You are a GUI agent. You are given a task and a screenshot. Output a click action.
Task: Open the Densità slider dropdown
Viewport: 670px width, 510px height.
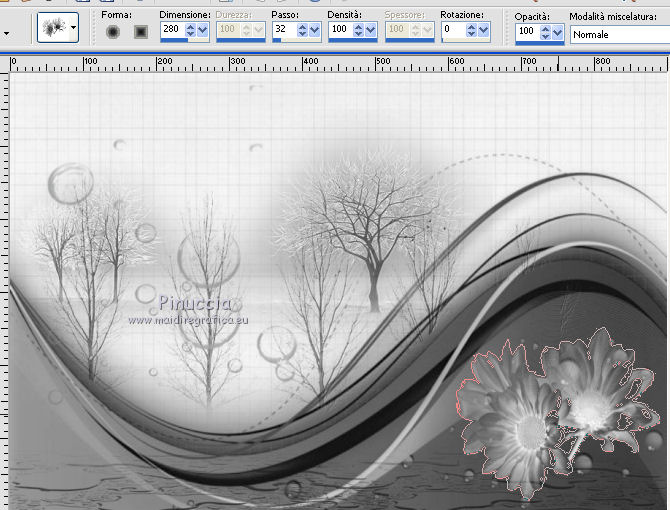[371, 29]
